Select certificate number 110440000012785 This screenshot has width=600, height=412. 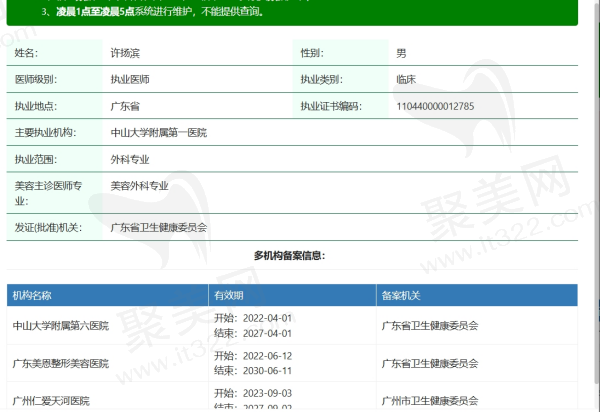tap(435, 106)
